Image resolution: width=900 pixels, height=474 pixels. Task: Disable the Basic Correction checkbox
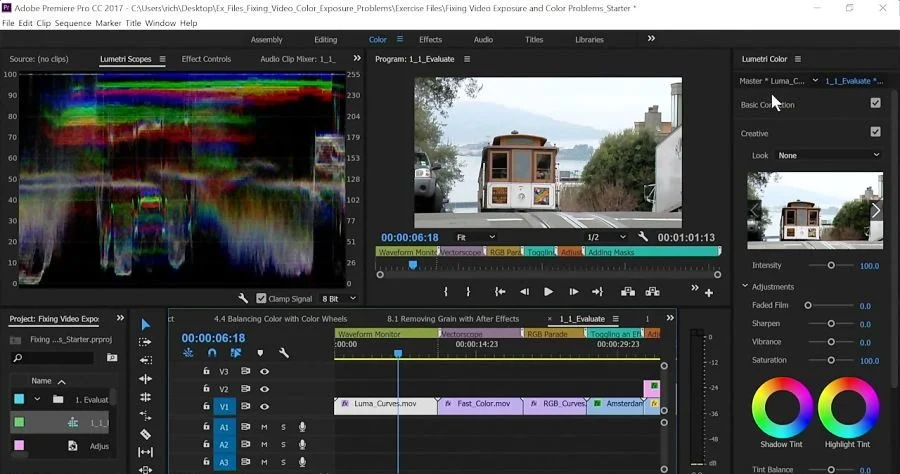(875, 103)
